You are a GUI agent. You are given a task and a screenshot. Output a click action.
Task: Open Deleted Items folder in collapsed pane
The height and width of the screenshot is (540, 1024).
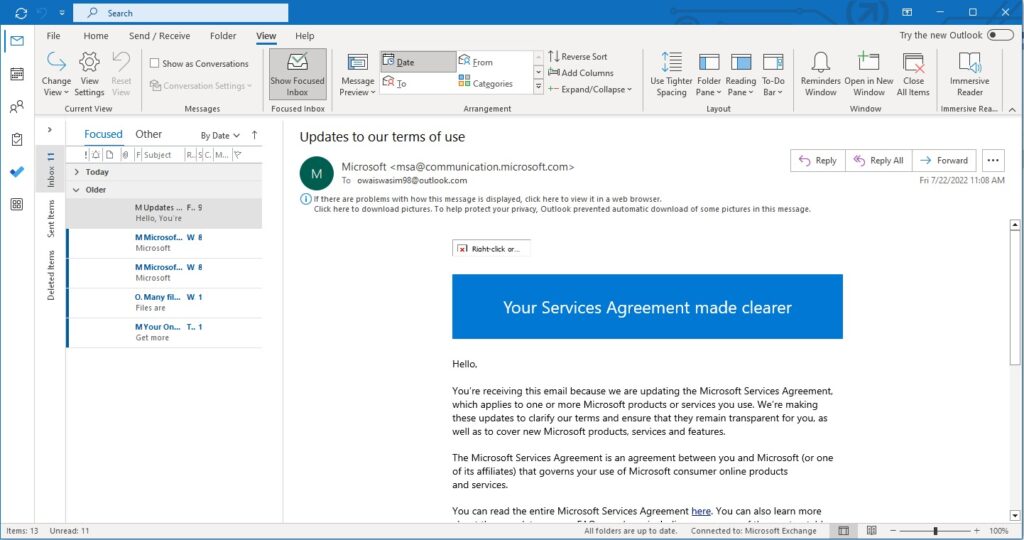(x=51, y=276)
